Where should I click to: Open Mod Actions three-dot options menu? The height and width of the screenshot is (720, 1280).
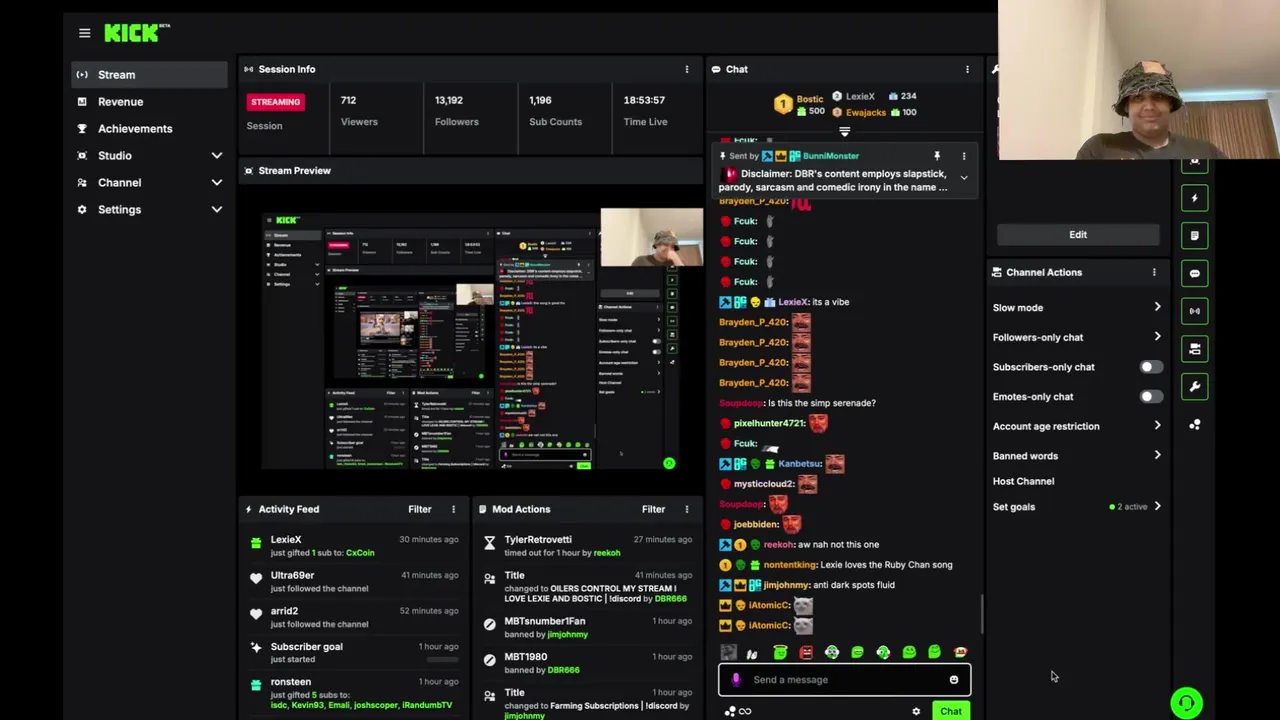686,509
